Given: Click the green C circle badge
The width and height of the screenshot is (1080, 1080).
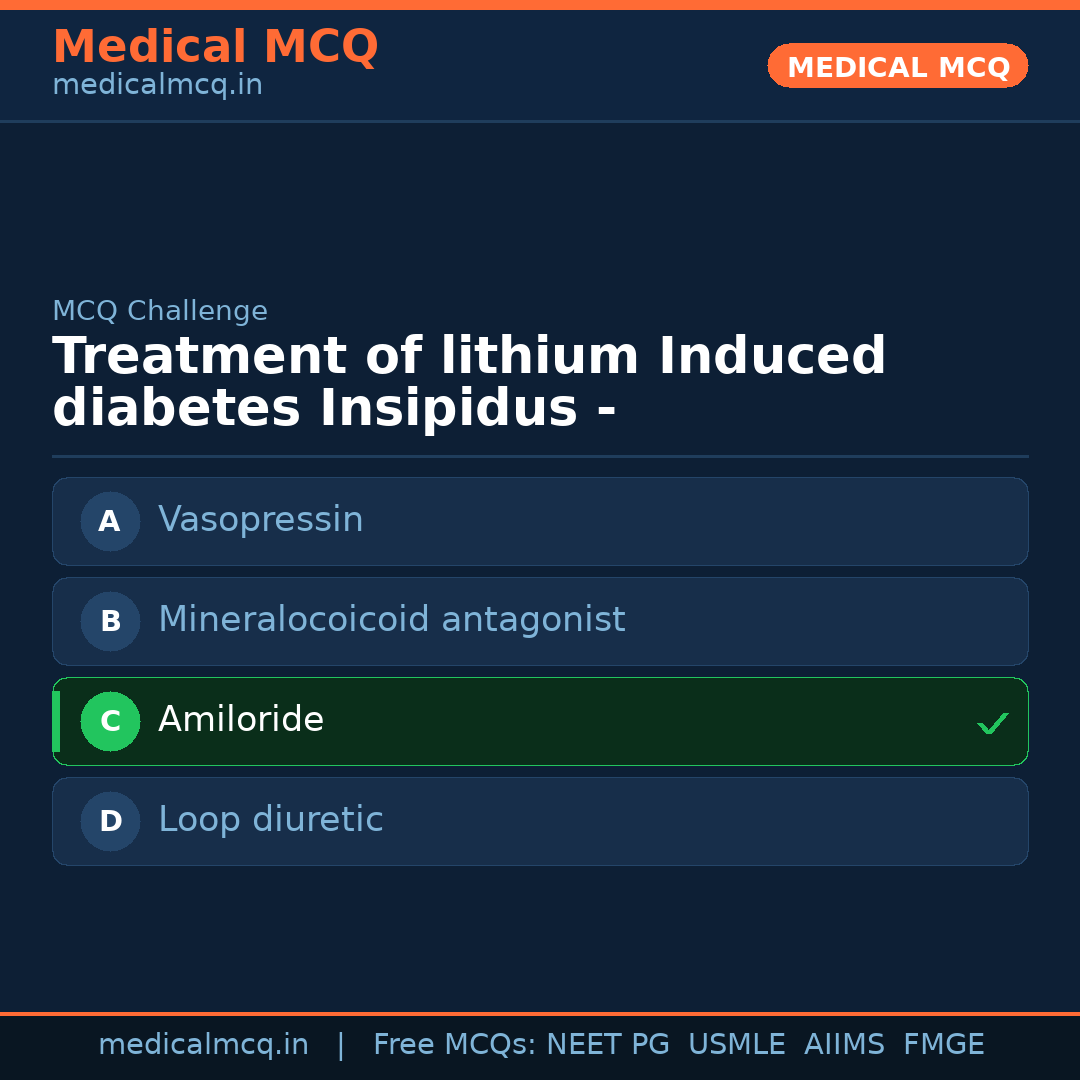Looking at the screenshot, I should [110, 721].
